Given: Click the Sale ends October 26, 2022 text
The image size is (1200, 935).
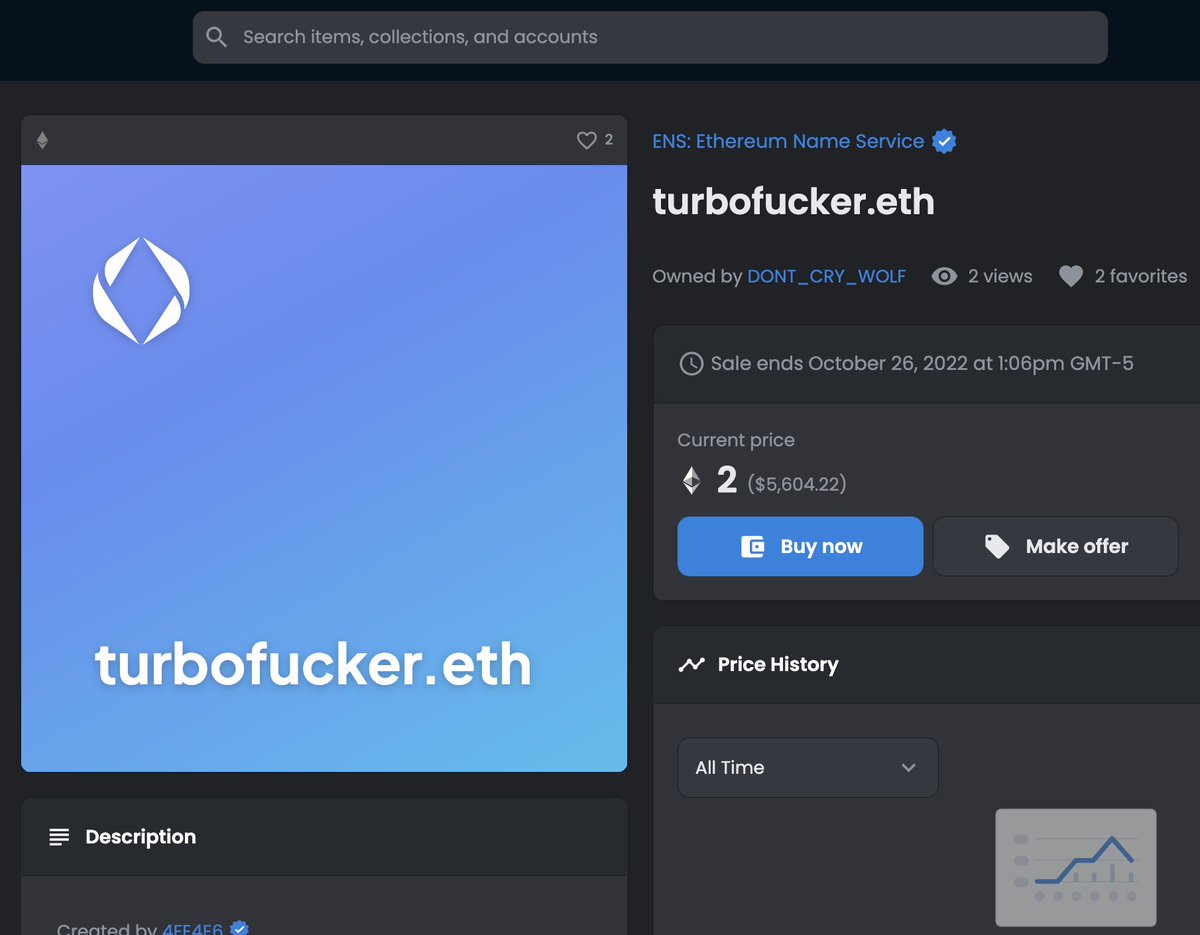Looking at the screenshot, I should tap(922, 363).
